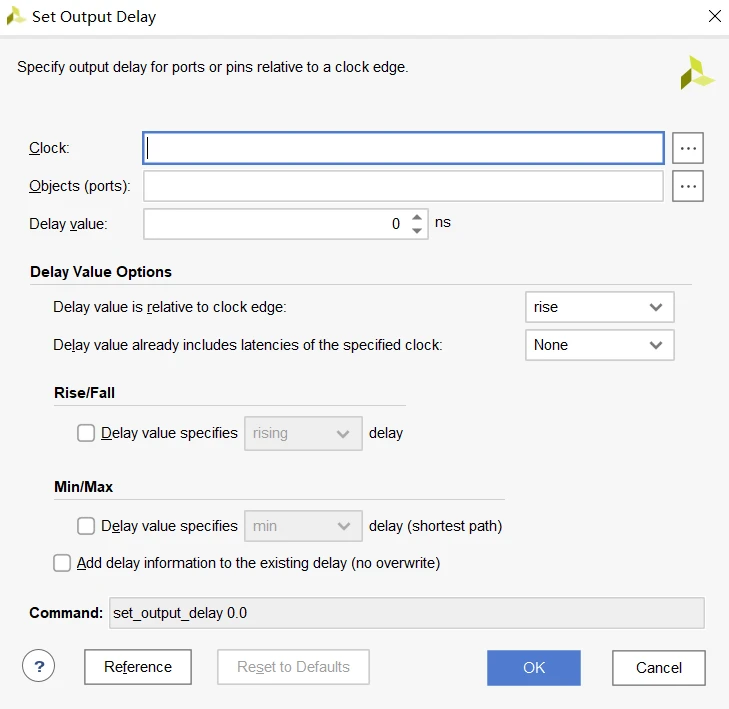Increase Delay value with up arrow
Viewport: 729px width, 709px height.
(x=417, y=217)
